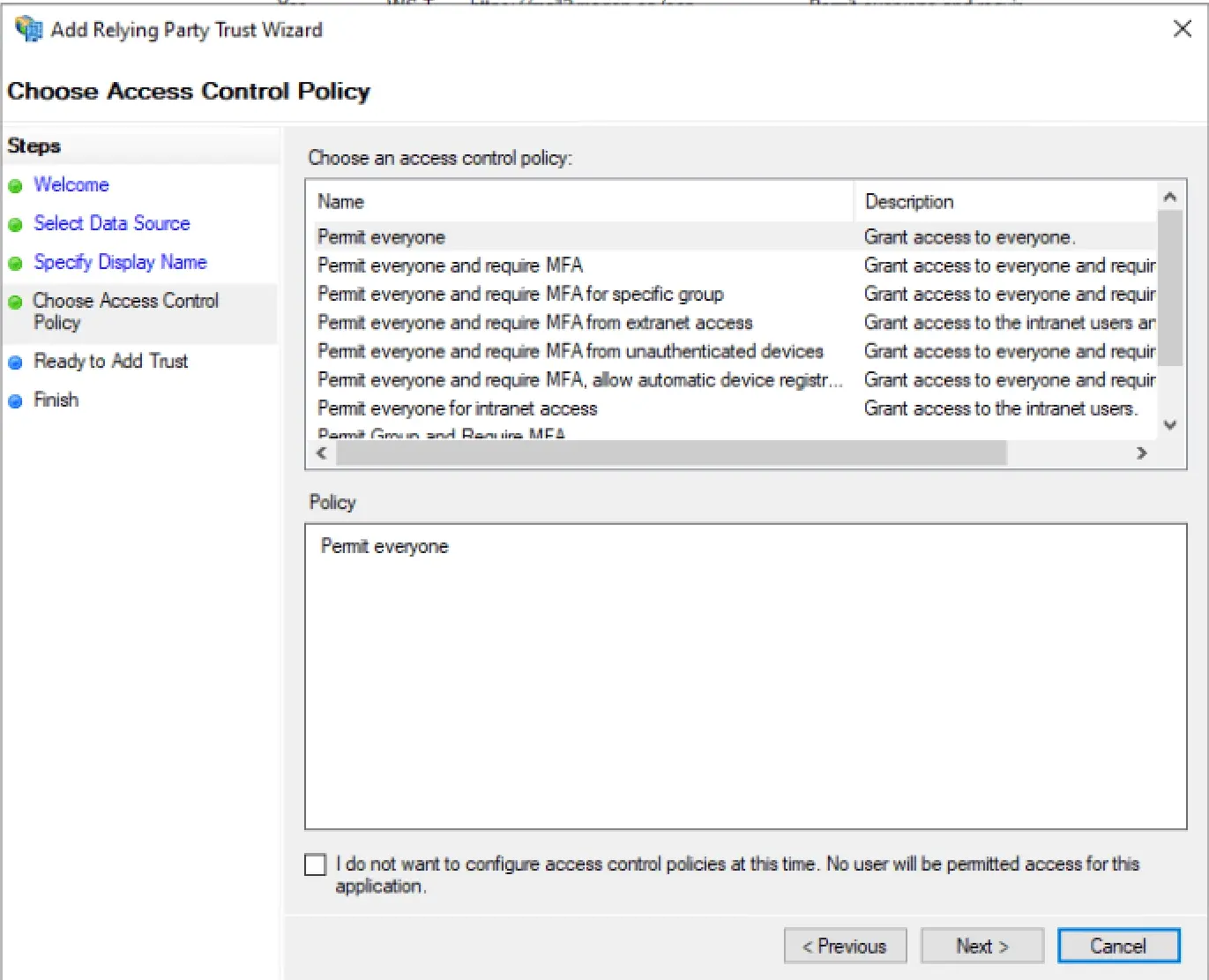Click the Next button
This screenshot has width=1209, height=980.
(x=982, y=946)
